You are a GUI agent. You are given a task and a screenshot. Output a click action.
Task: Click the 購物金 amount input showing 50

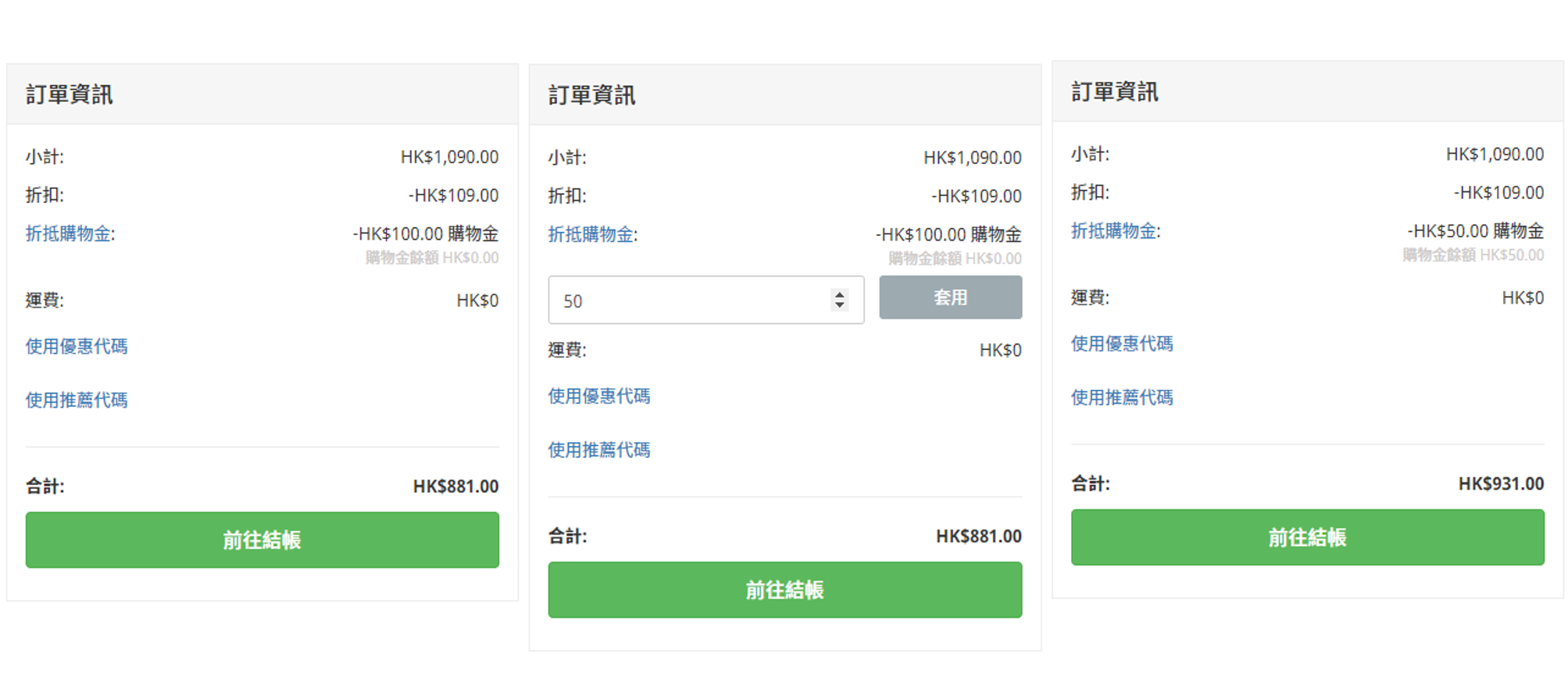pyautogui.click(x=688, y=301)
